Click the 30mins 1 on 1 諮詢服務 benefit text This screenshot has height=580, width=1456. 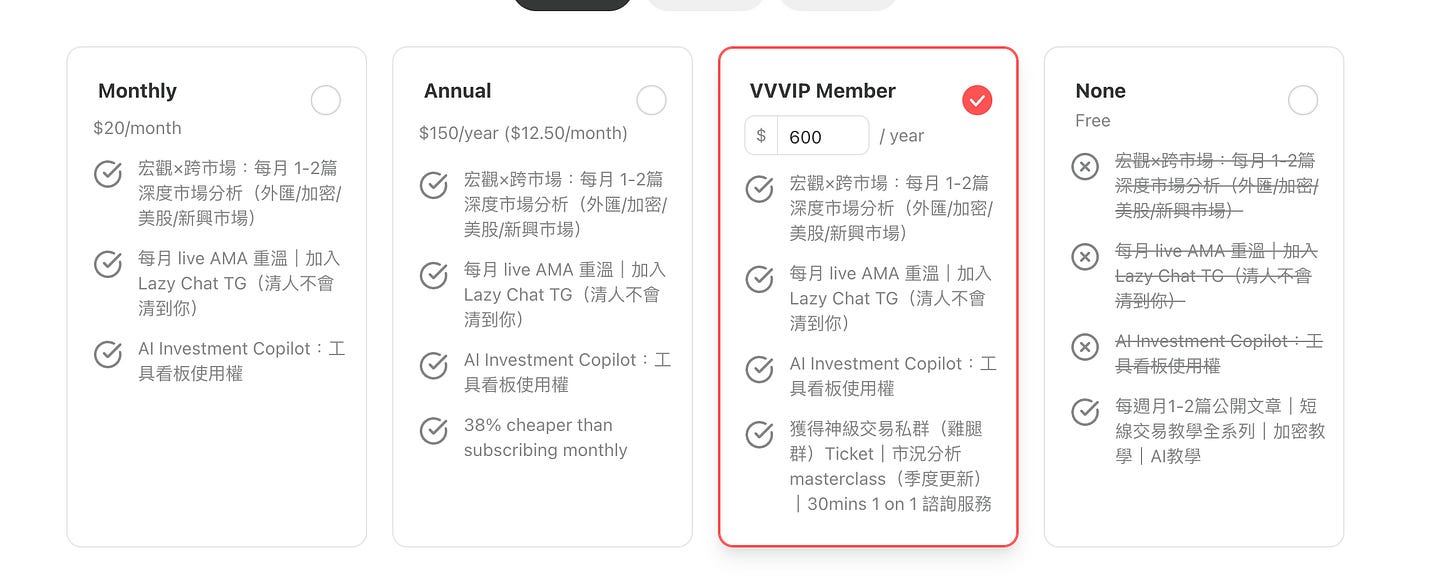[x=900, y=504]
